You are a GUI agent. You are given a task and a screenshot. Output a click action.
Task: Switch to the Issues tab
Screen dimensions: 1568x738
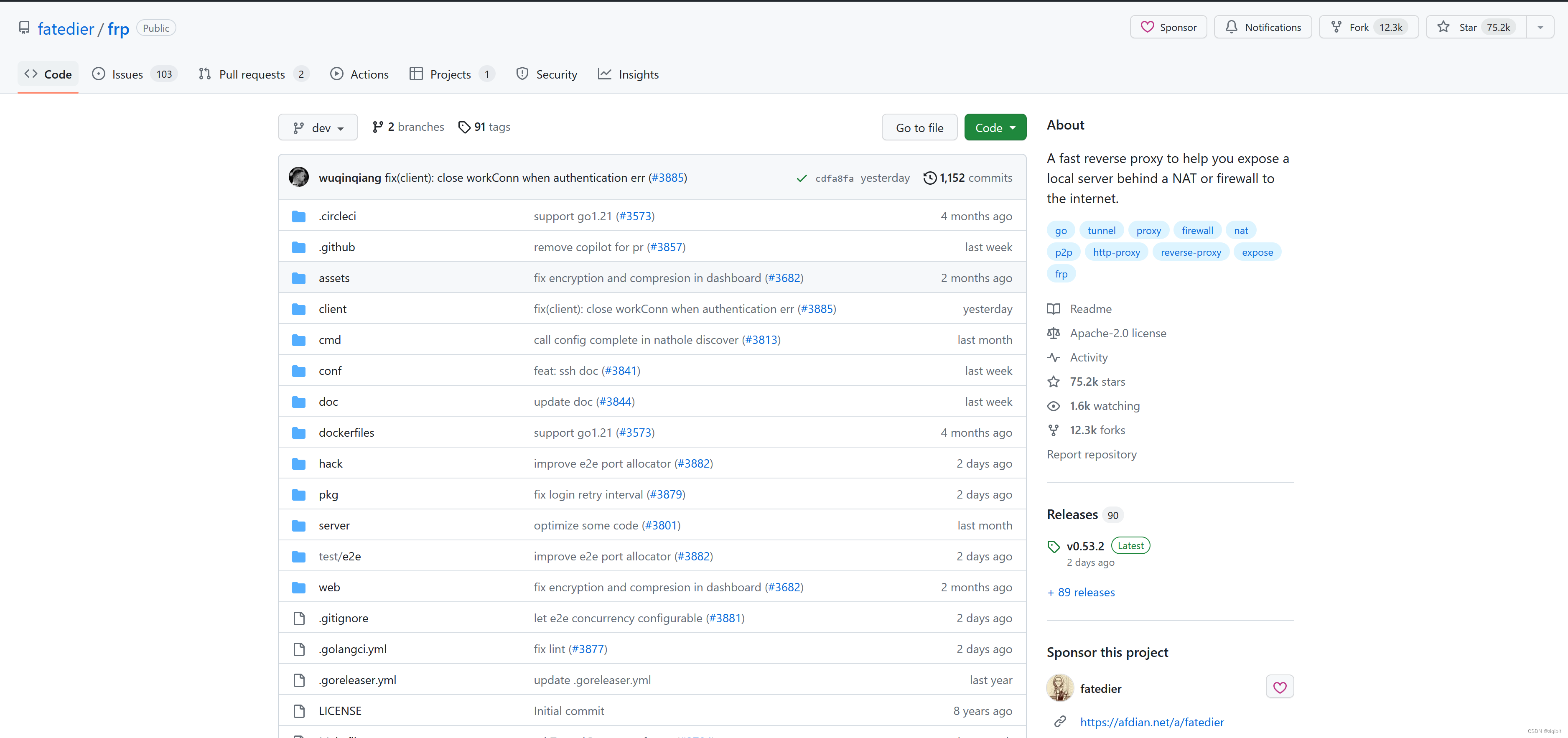(x=127, y=74)
